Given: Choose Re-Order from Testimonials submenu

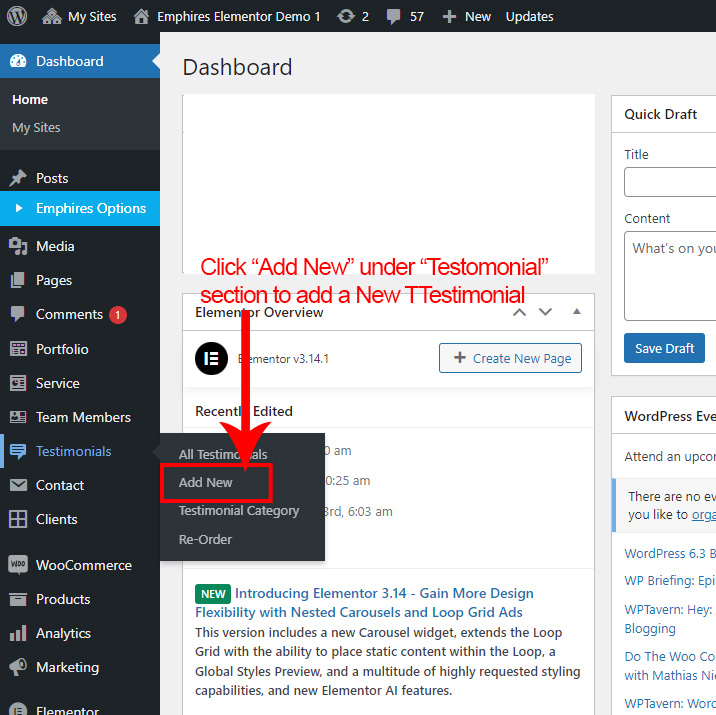Looking at the screenshot, I should point(205,539).
